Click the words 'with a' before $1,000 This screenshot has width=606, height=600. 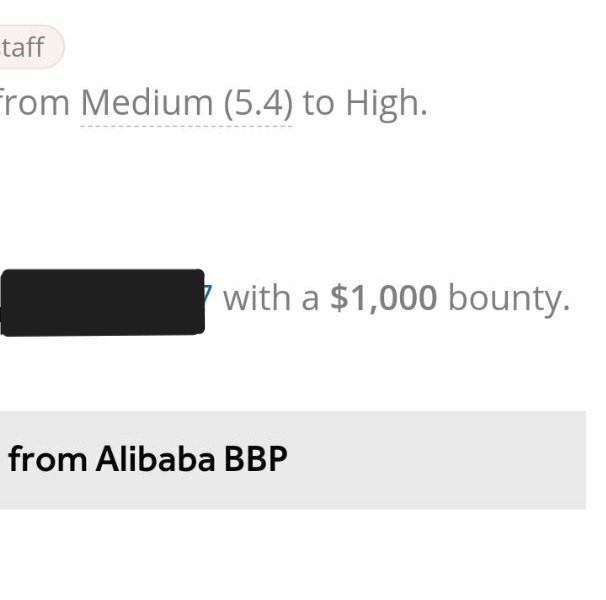pos(271,298)
